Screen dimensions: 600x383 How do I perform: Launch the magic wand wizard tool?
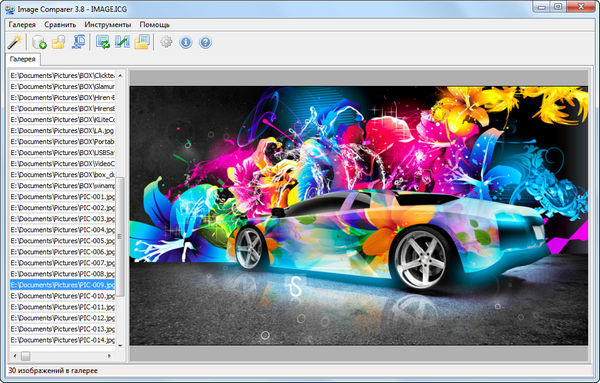[15, 42]
